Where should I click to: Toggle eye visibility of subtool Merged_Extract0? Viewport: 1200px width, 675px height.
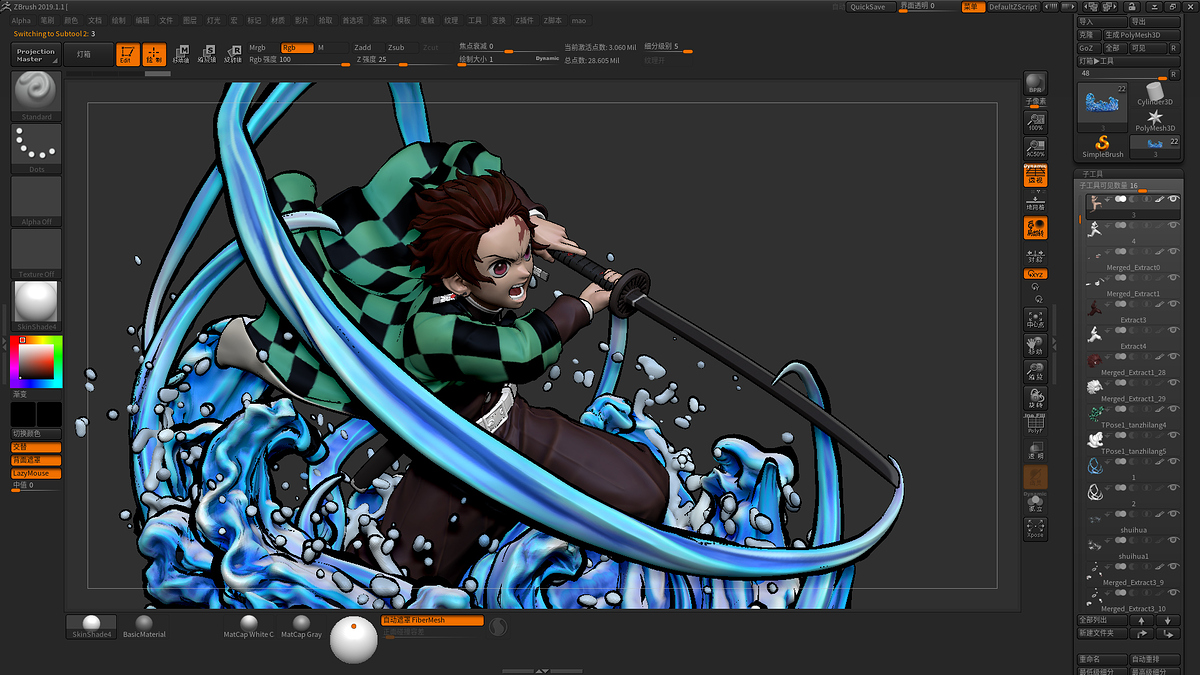[x=1173, y=252]
